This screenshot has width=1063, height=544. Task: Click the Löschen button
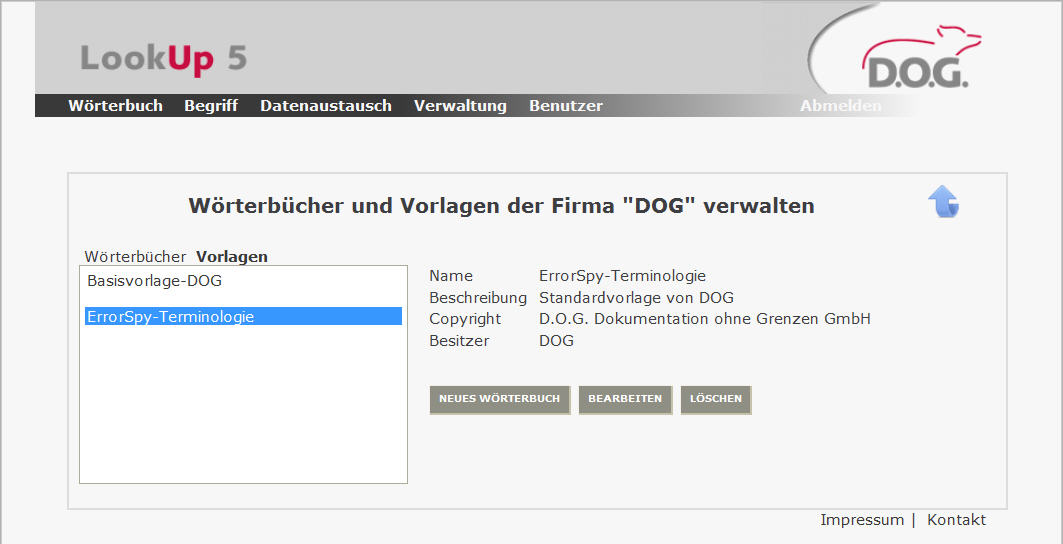tap(716, 400)
